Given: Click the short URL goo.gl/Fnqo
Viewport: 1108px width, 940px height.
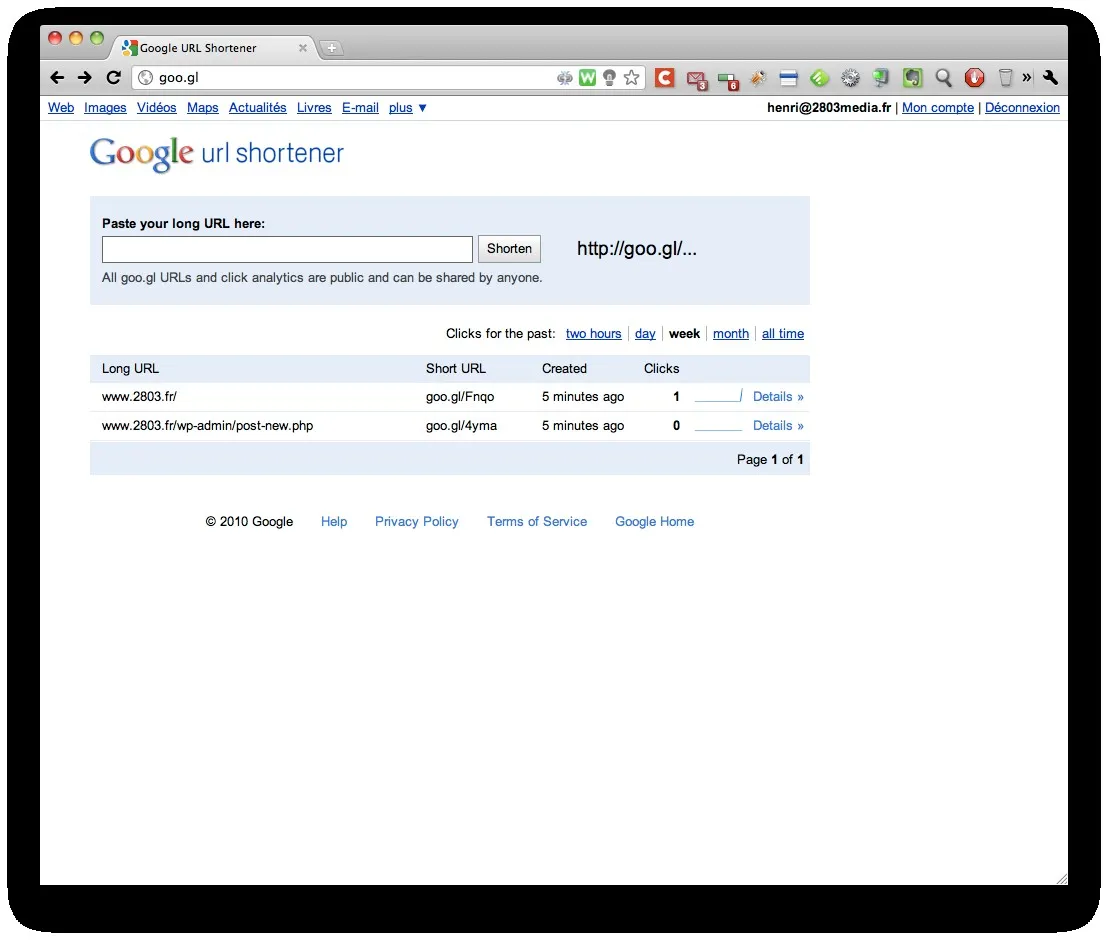Looking at the screenshot, I should pos(460,396).
